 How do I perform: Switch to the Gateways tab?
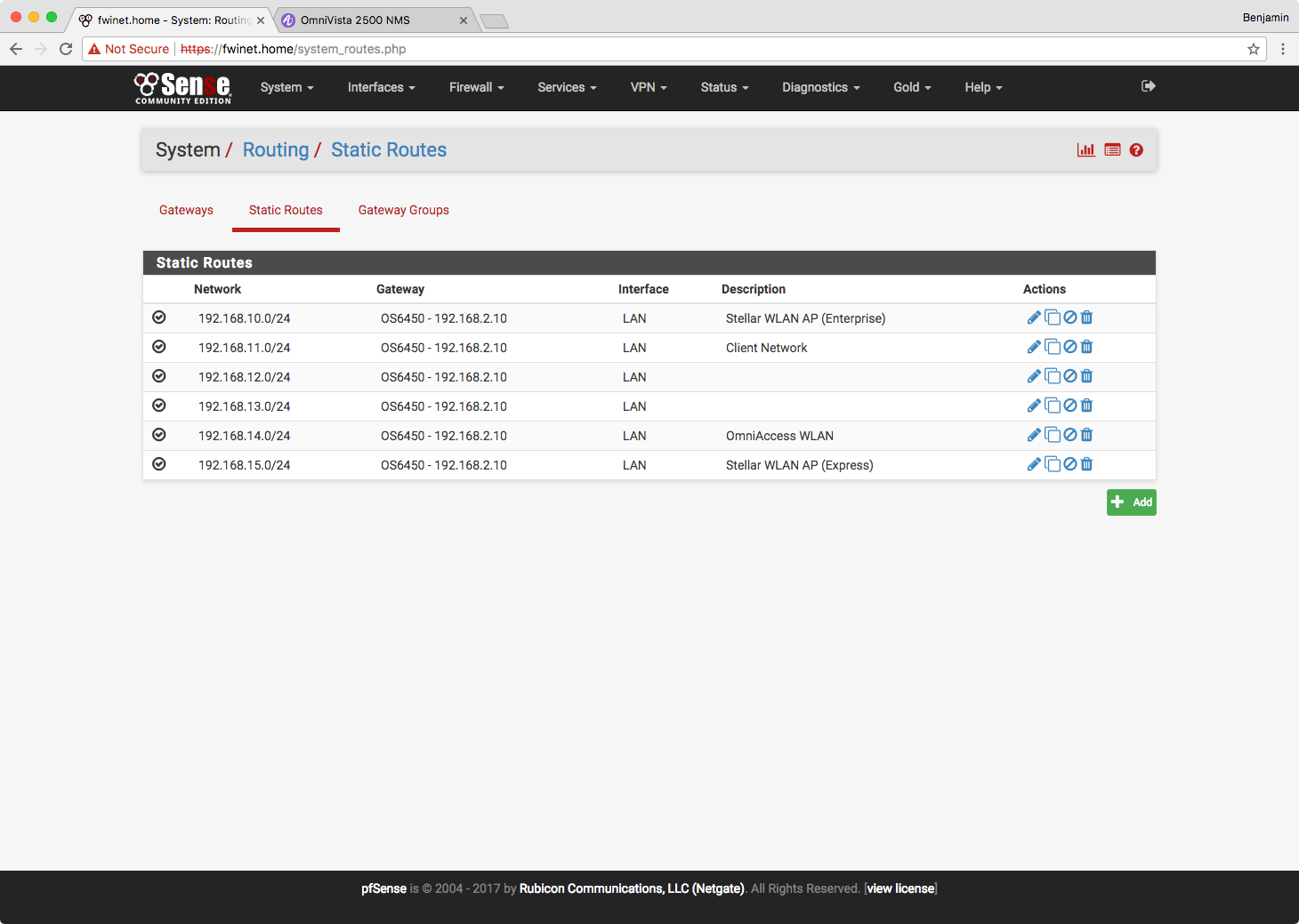coord(186,210)
